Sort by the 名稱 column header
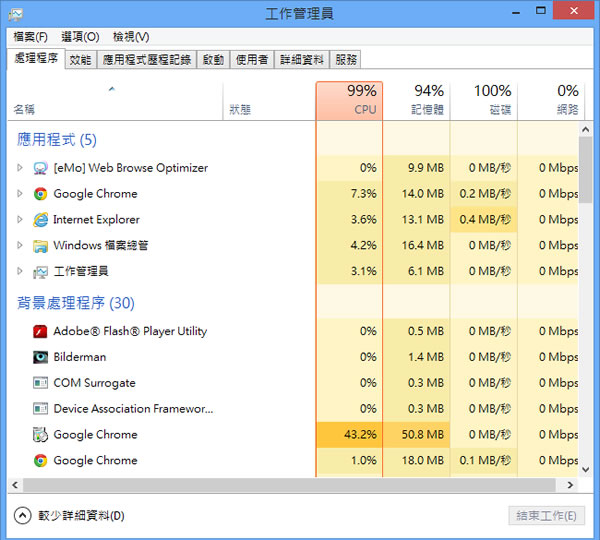 click(115, 101)
